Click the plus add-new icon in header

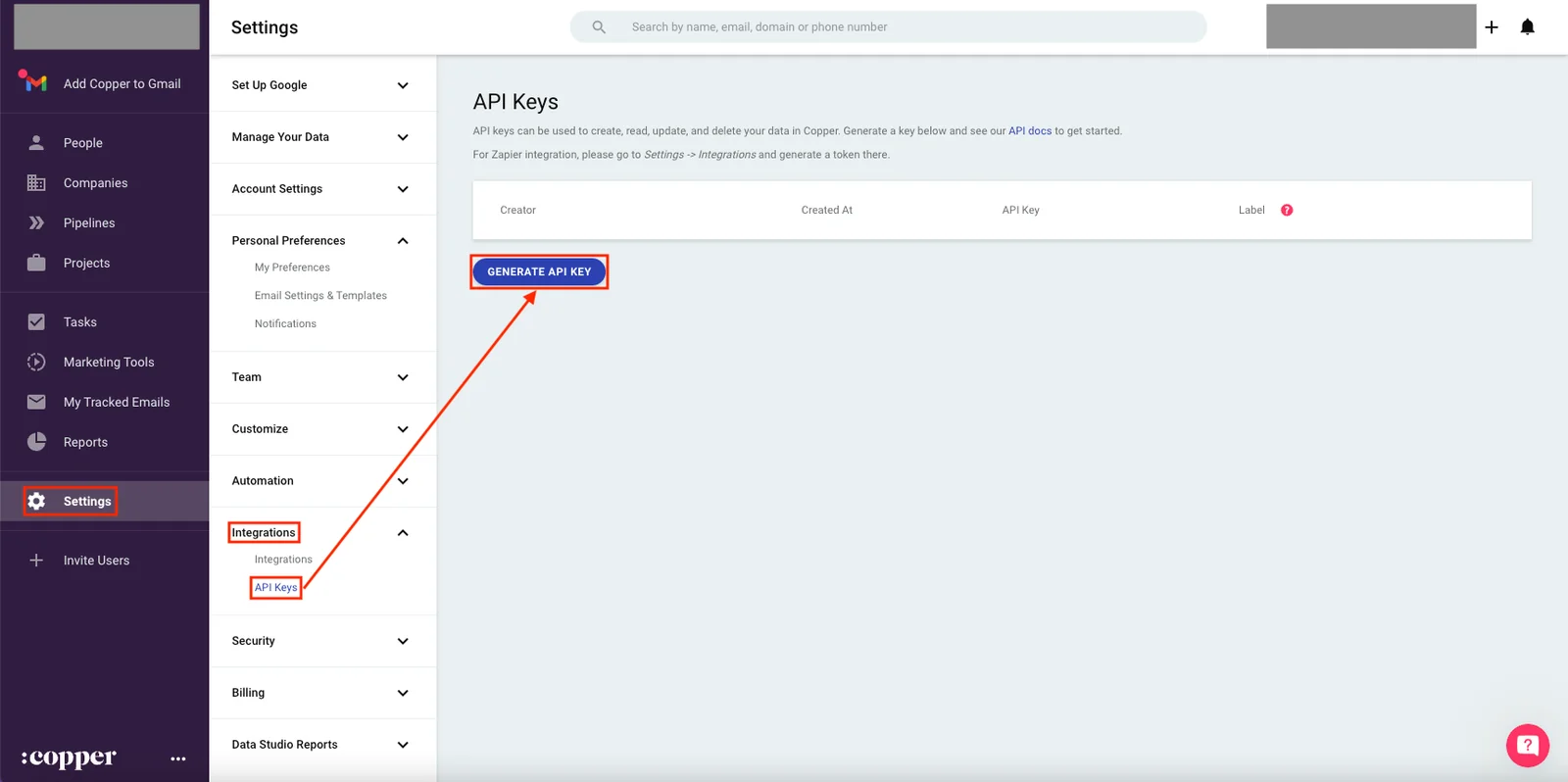click(1492, 27)
